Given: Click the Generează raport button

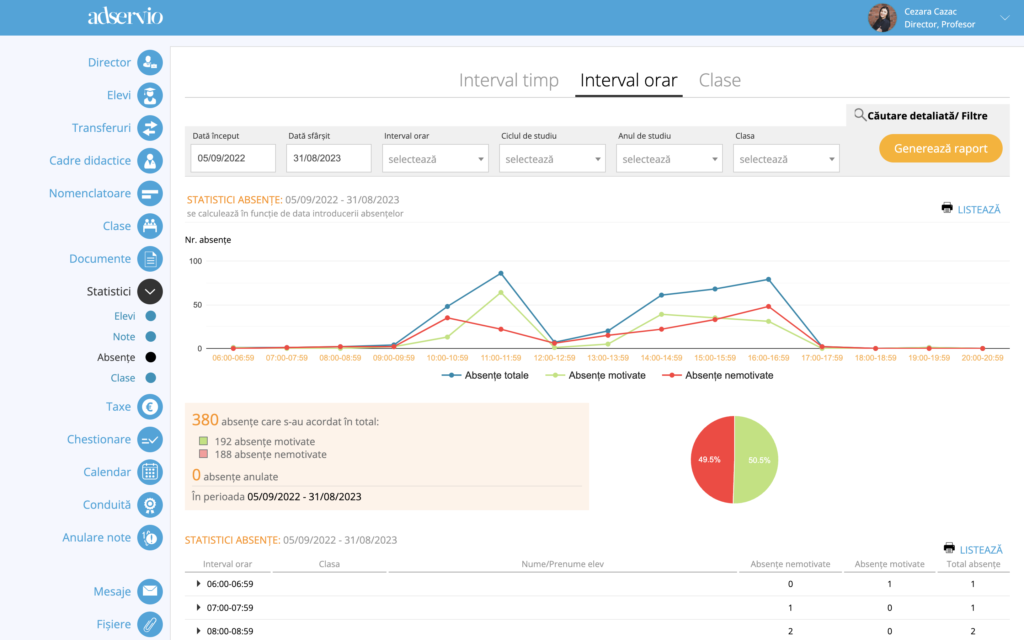Looking at the screenshot, I should (x=940, y=149).
